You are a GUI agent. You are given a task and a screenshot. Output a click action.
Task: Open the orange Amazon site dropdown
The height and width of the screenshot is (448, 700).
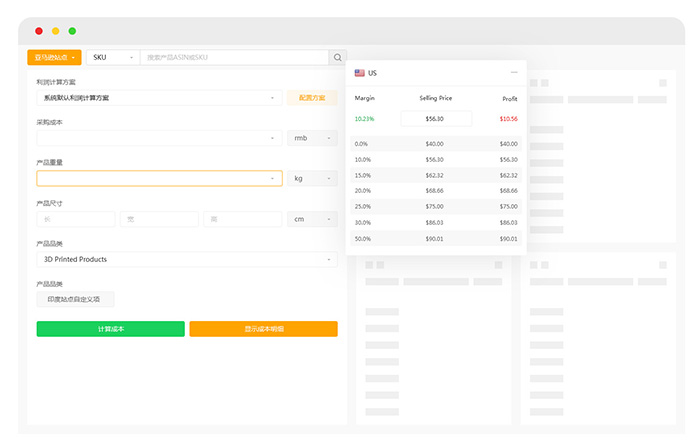click(x=54, y=58)
